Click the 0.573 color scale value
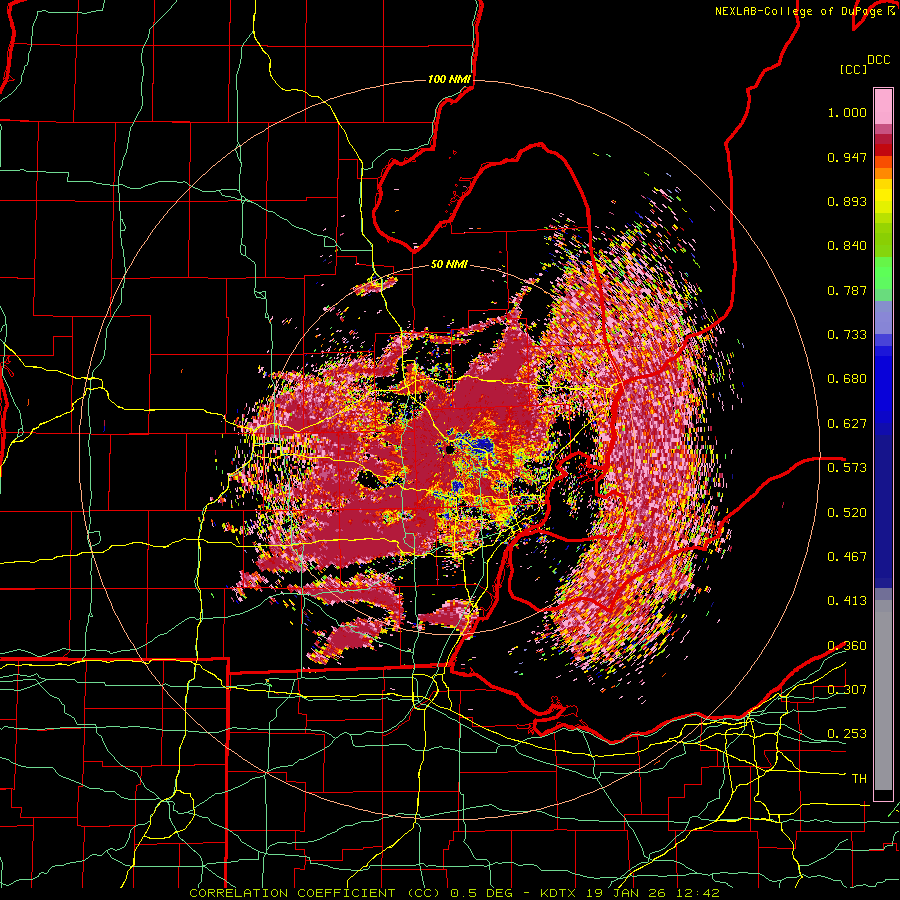Image resolution: width=900 pixels, height=900 pixels. coord(847,468)
